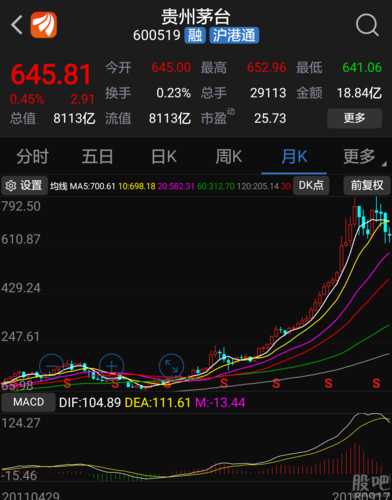Expand chart to fullscreen with arrows icon
This screenshot has height=500, width=392.
pos(171,366)
